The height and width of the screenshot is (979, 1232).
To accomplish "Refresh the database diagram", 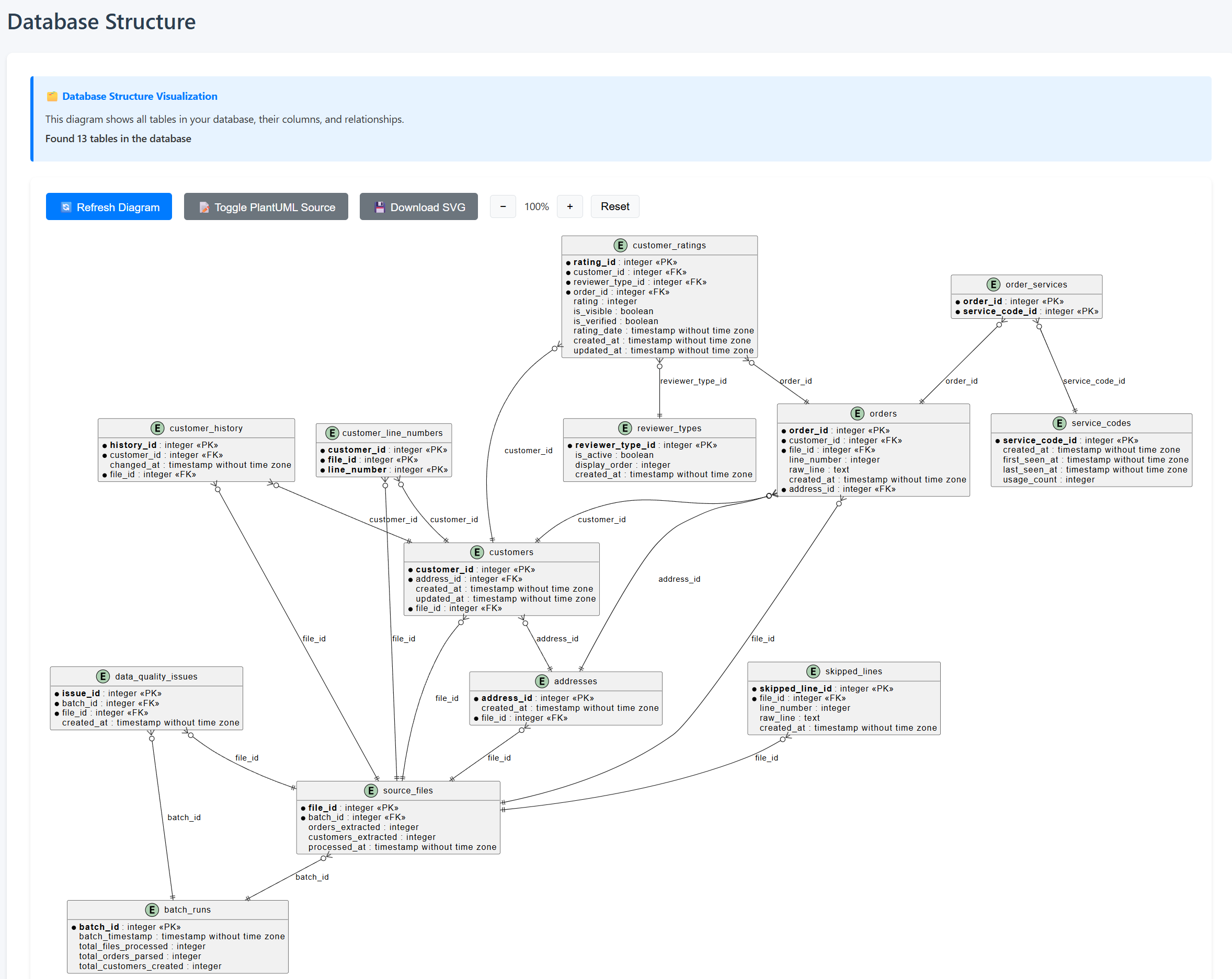I will [x=109, y=207].
